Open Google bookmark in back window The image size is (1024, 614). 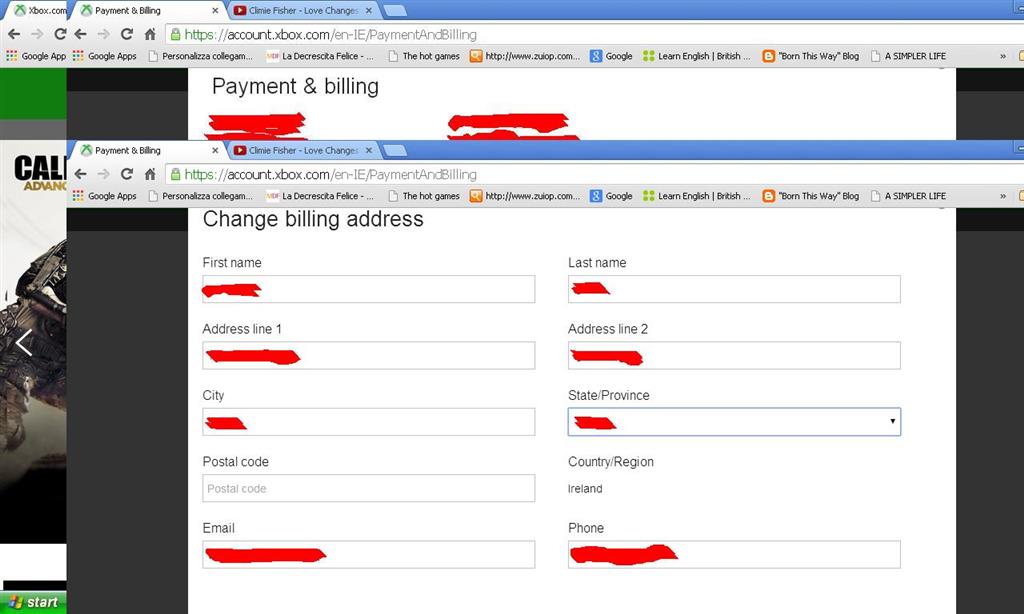(611, 56)
